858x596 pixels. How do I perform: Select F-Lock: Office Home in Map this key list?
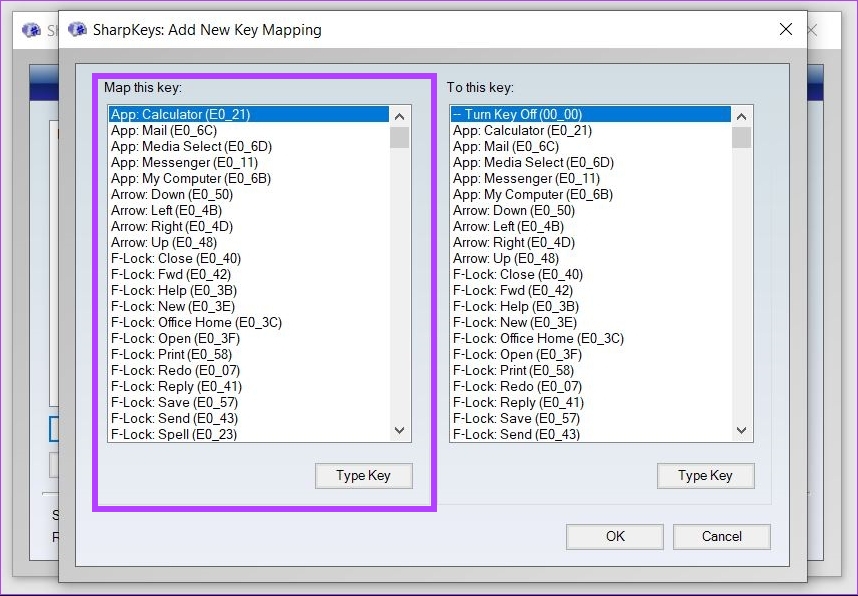pyautogui.click(x=249, y=322)
